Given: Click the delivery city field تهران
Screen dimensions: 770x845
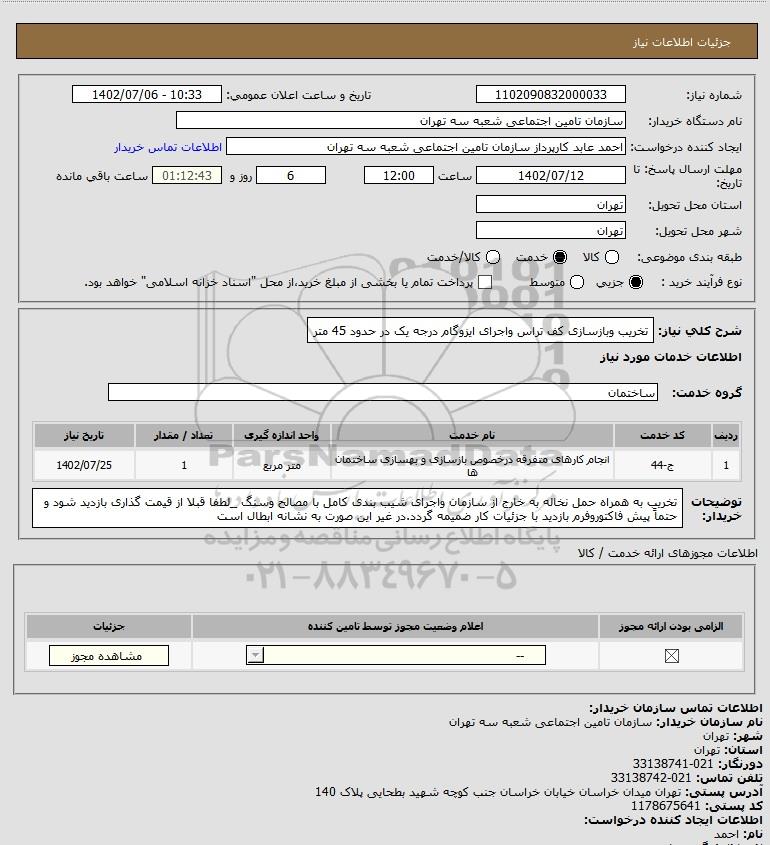Looking at the screenshot, I should pyautogui.click(x=551, y=230).
